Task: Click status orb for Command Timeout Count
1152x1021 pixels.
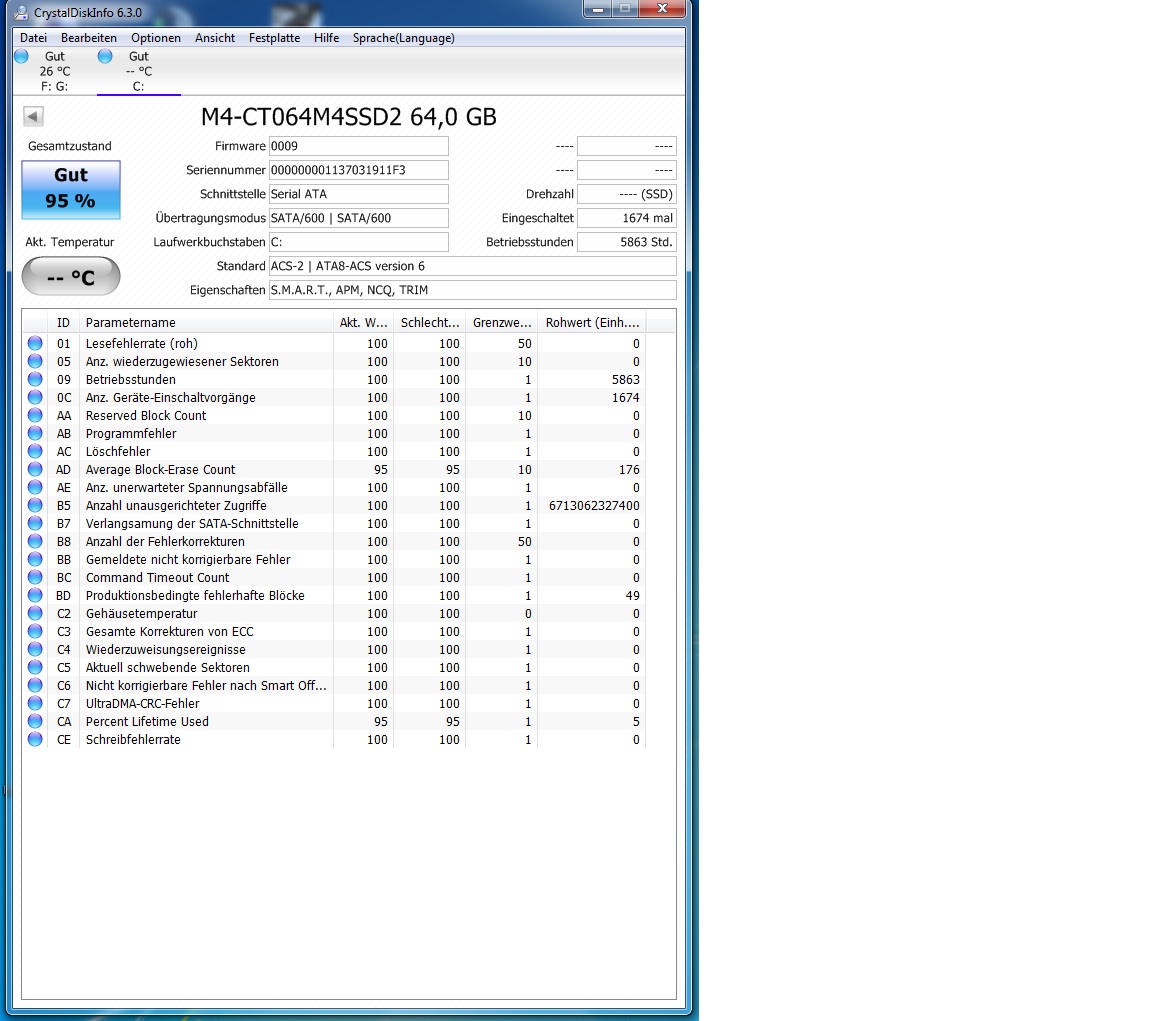Action: pos(35,577)
